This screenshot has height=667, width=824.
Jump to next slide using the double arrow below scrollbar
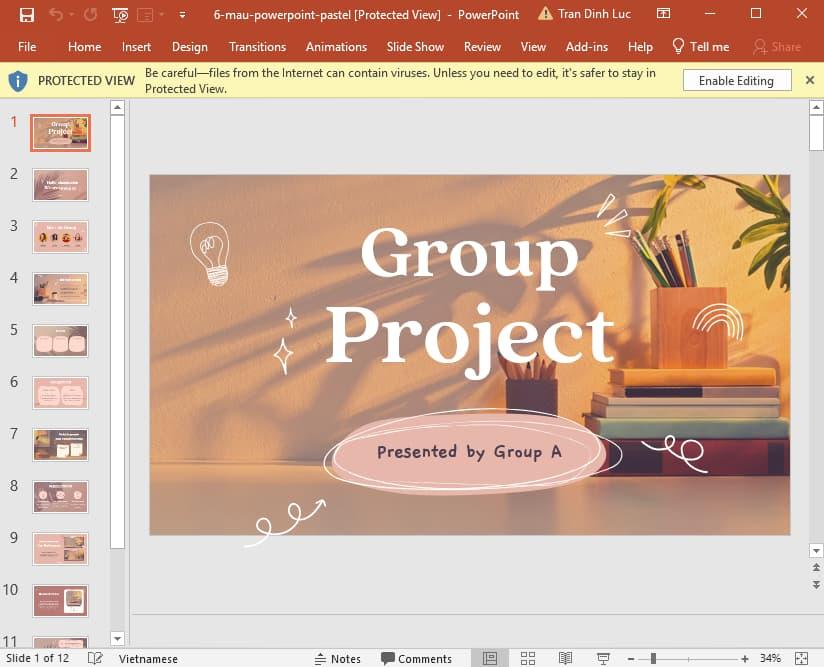click(816, 583)
